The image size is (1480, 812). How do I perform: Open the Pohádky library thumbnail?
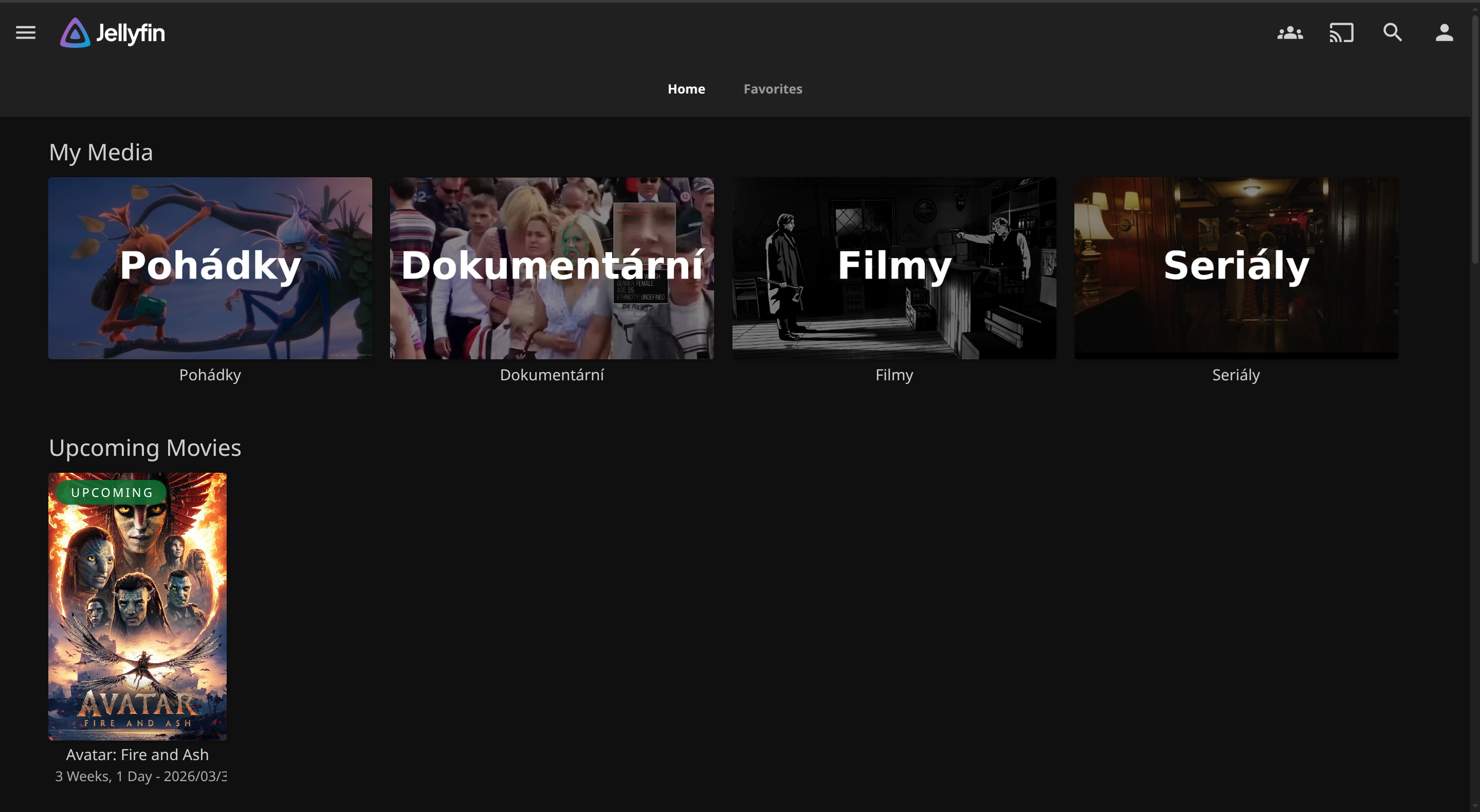tap(210, 268)
